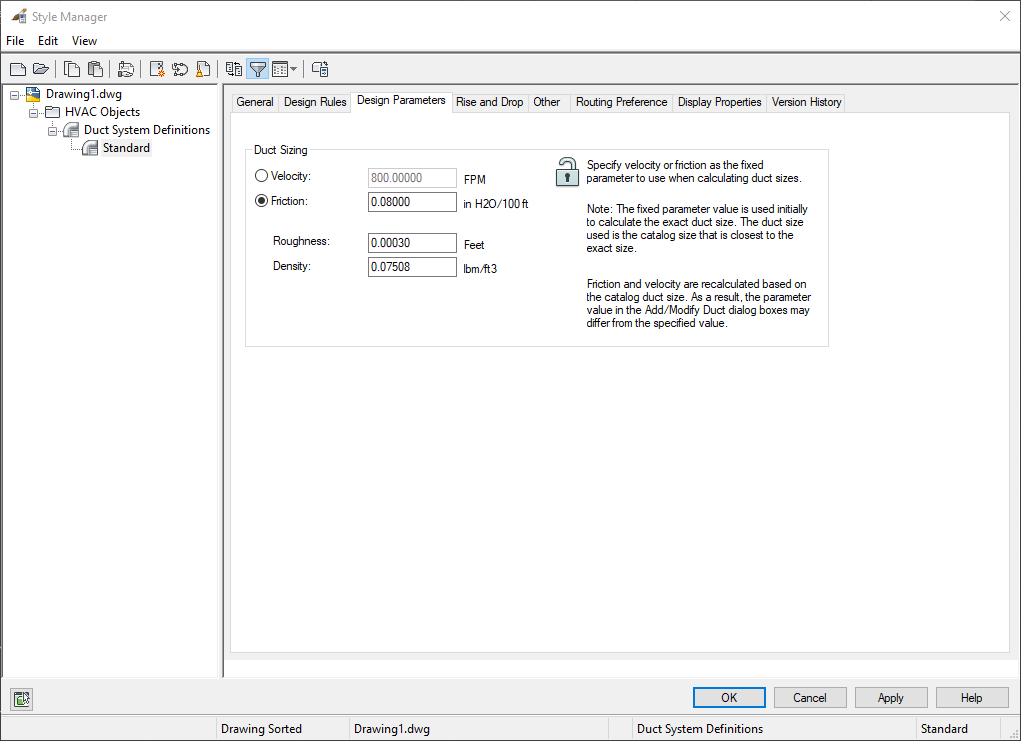The width and height of the screenshot is (1021, 741).
Task: Click the Apply button
Action: coord(891,697)
